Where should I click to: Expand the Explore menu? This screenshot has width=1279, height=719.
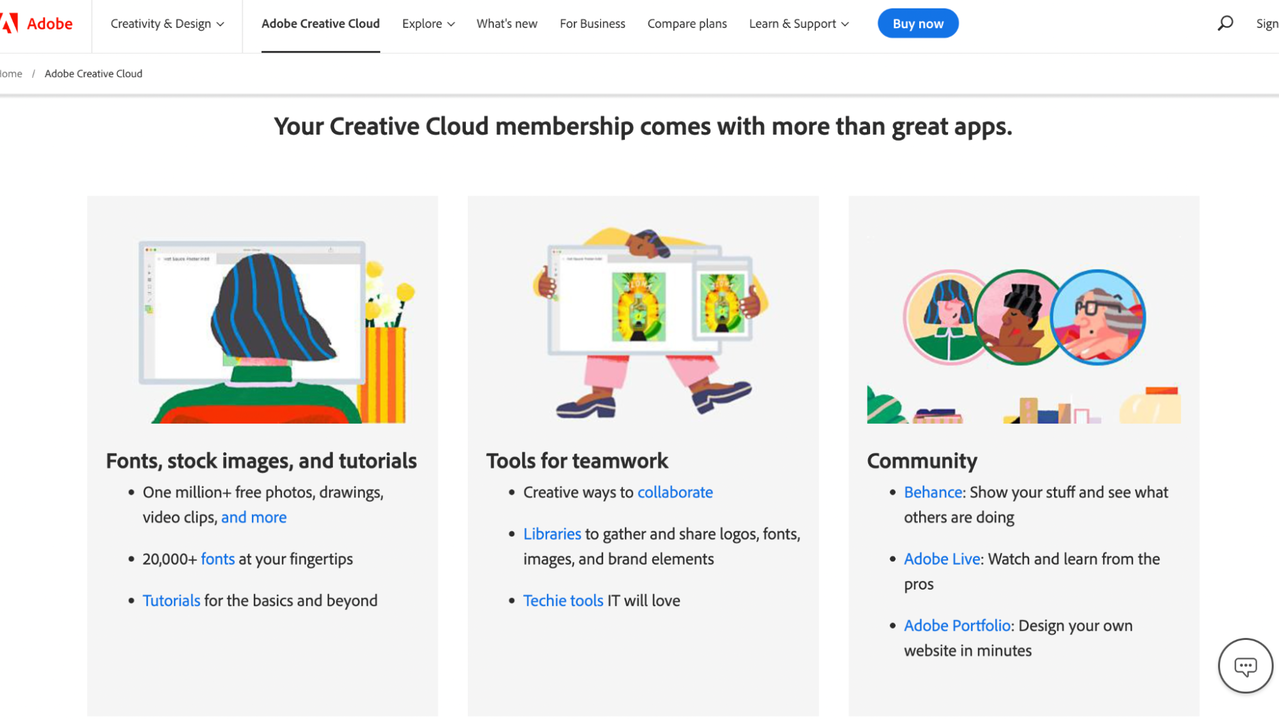(428, 24)
